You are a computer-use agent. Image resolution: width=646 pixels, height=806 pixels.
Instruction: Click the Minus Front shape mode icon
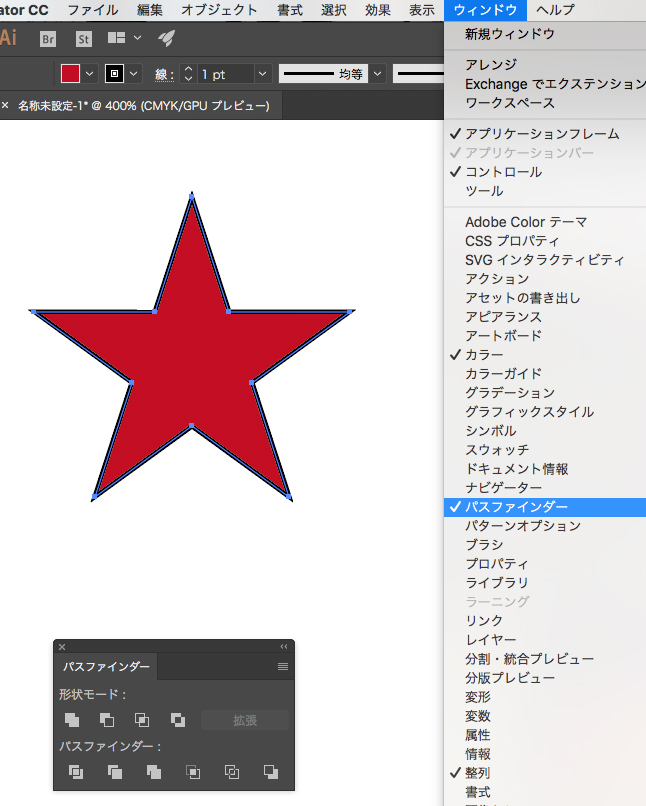click(107, 720)
